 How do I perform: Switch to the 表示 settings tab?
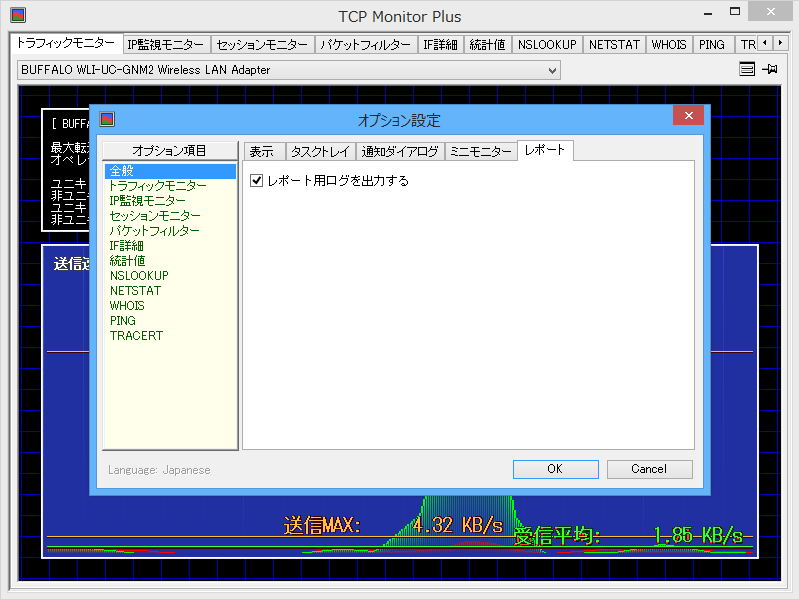pyautogui.click(x=264, y=151)
